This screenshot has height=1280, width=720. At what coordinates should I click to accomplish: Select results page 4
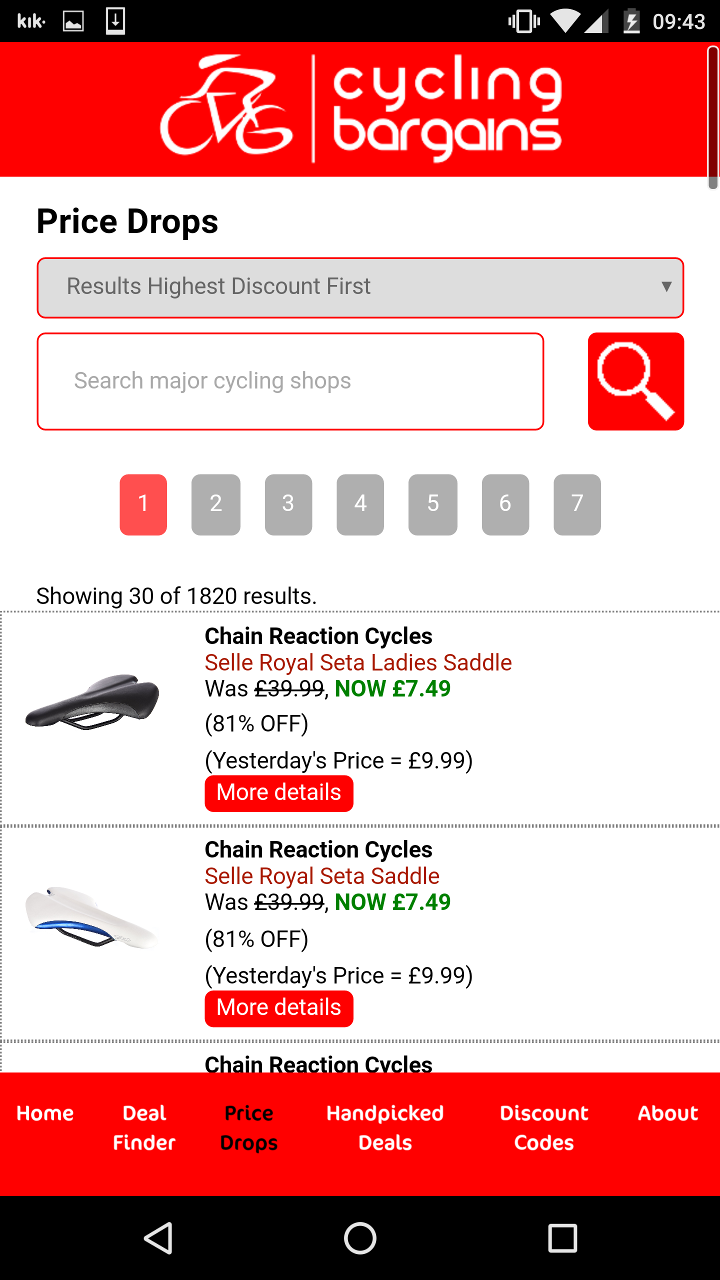click(x=360, y=504)
